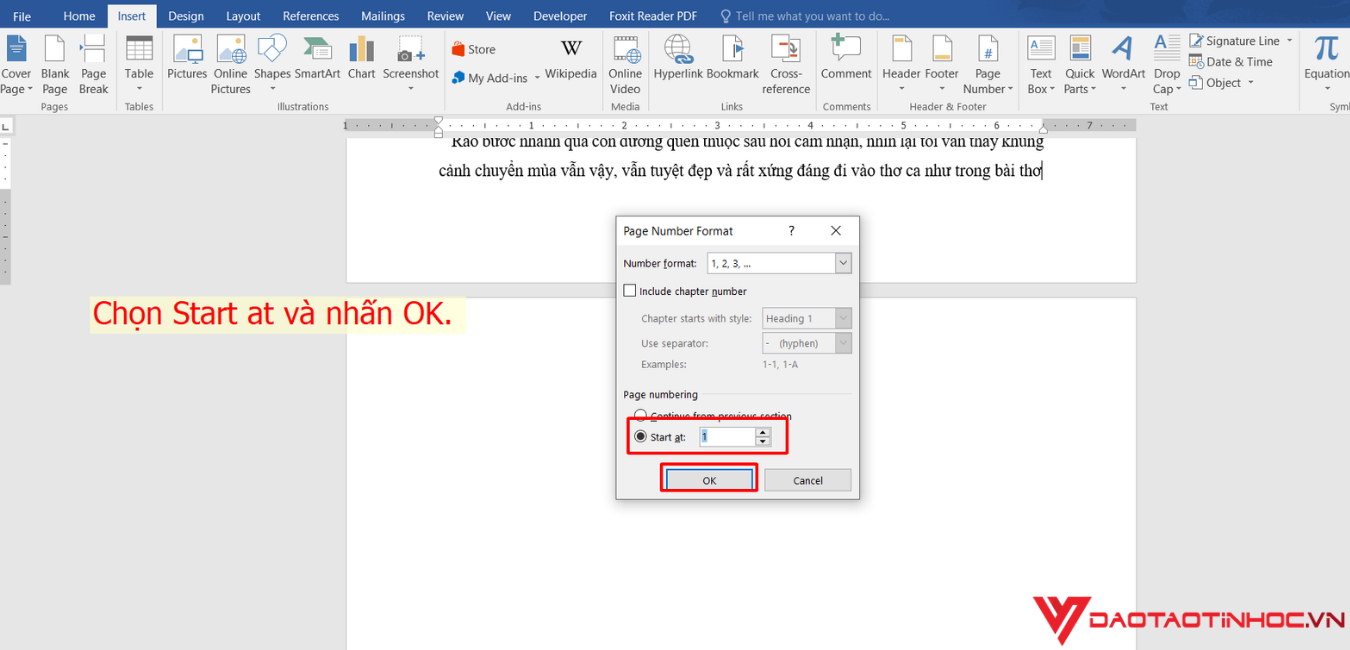Expand Signature Line dropdown arrow
This screenshot has width=1350, height=650.
[x=1289, y=41]
